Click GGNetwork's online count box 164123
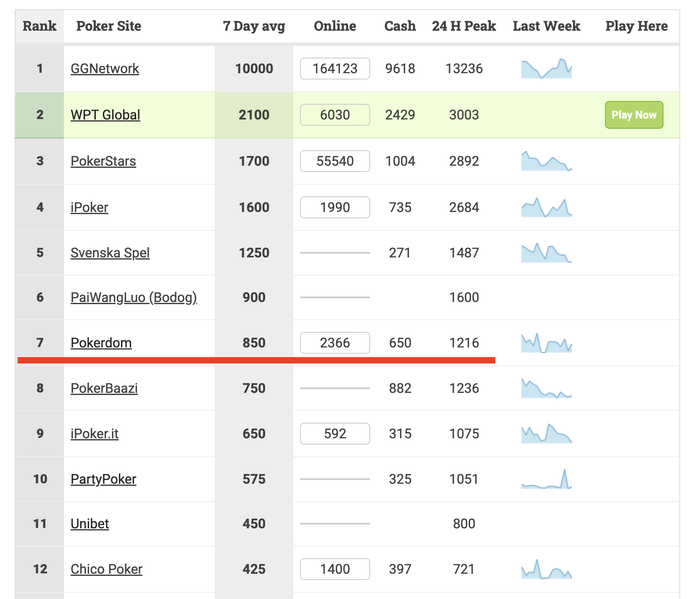The height and width of the screenshot is (599, 700). (x=335, y=69)
